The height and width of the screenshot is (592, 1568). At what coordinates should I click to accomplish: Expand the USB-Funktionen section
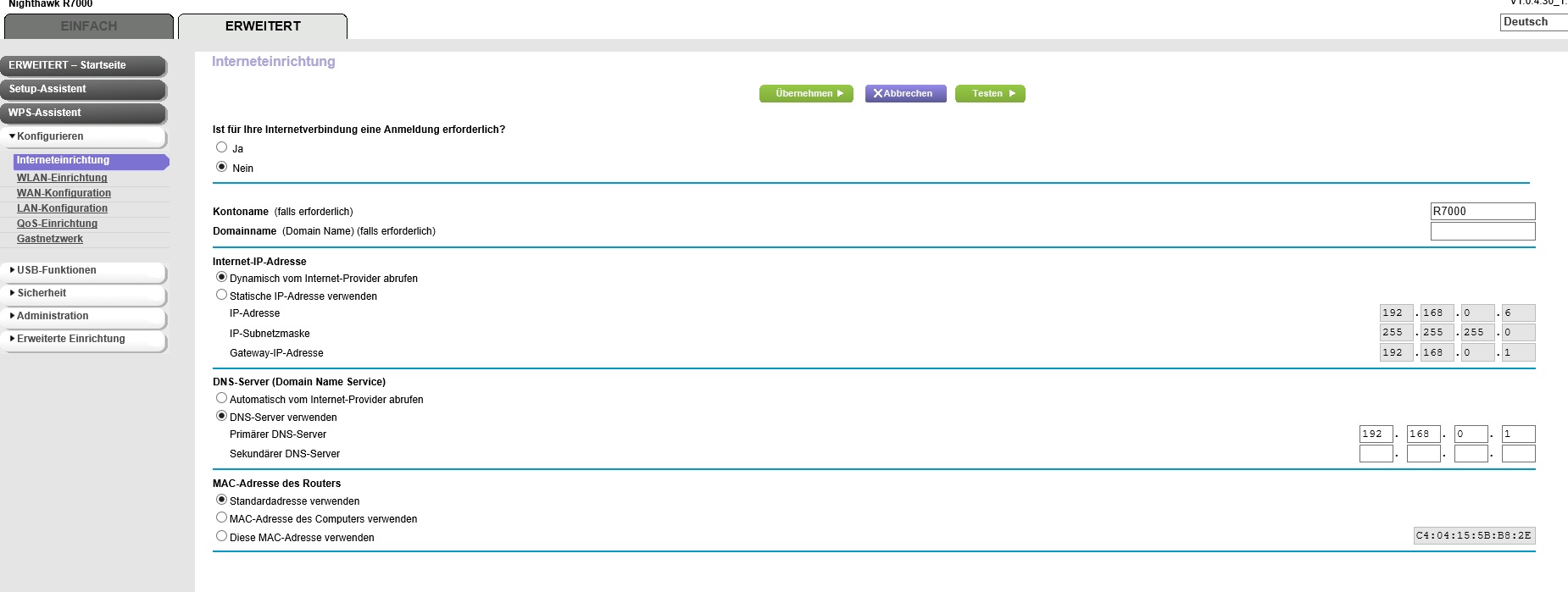click(83, 271)
